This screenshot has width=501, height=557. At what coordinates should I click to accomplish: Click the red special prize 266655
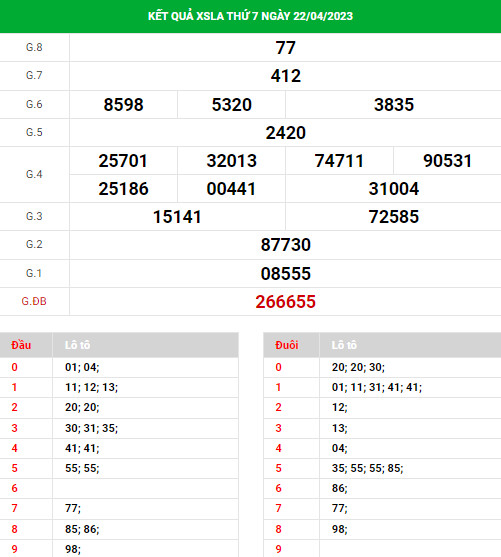[x=285, y=302]
